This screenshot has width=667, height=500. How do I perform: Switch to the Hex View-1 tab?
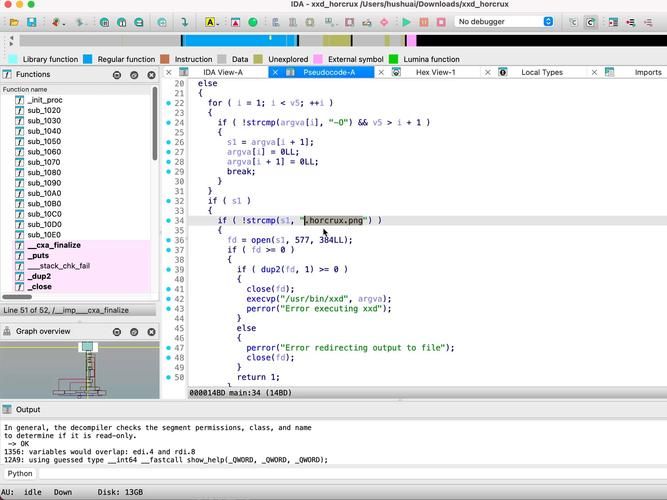[435, 72]
